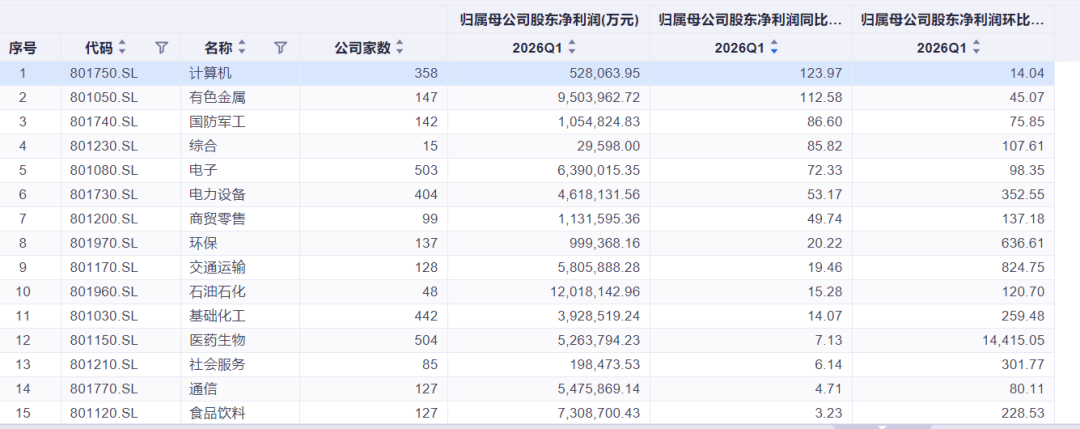Click quarter-over-quarter value 636.61
Image resolution: width=1080 pixels, height=429 pixels.
1023,243
